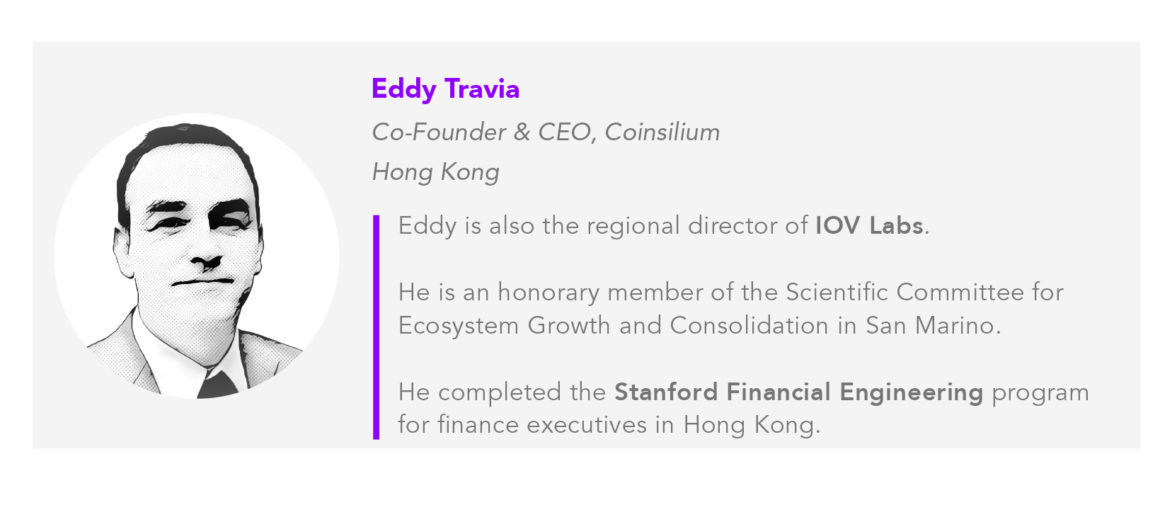This screenshot has height=510, width=1160.
Task: Select the sentence about regional director
Action: point(664,226)
